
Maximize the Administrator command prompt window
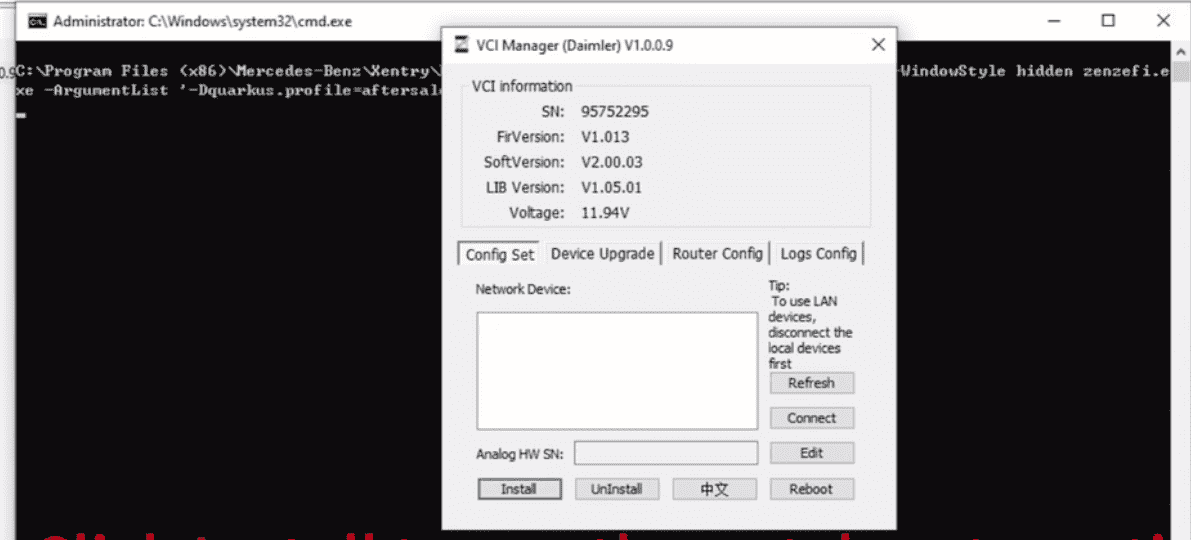click(x=1108, y=20)
